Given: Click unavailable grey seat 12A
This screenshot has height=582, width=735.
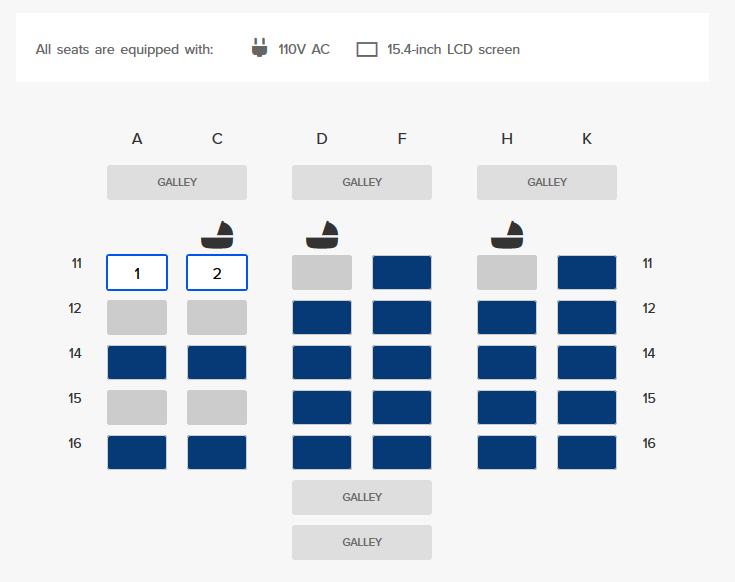Looking at the screenshot, I should point(137,318).
